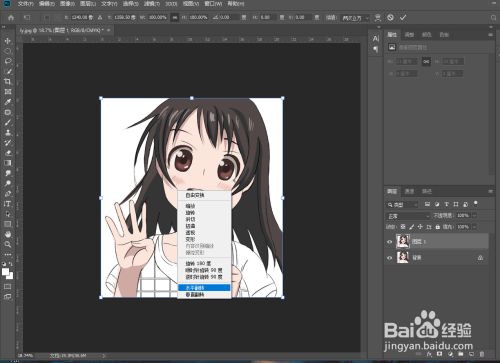The height and width of the screenshot is (363, 500).
Task: Select the Crop tool
Action: 8,81
